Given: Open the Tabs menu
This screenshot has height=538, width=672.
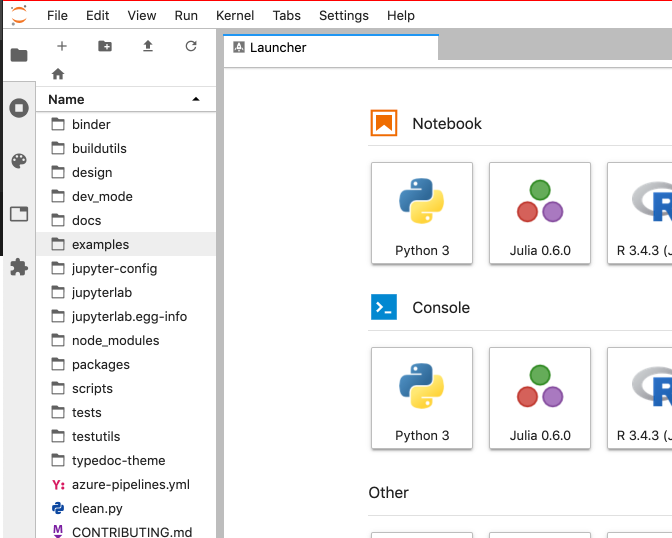Looking at the screenshot, I should pyautogui.click(x=287, y=15).
